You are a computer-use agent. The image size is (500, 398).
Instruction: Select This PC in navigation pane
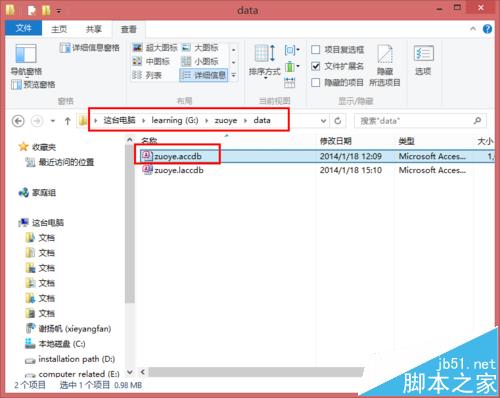(x=41, y=223)
